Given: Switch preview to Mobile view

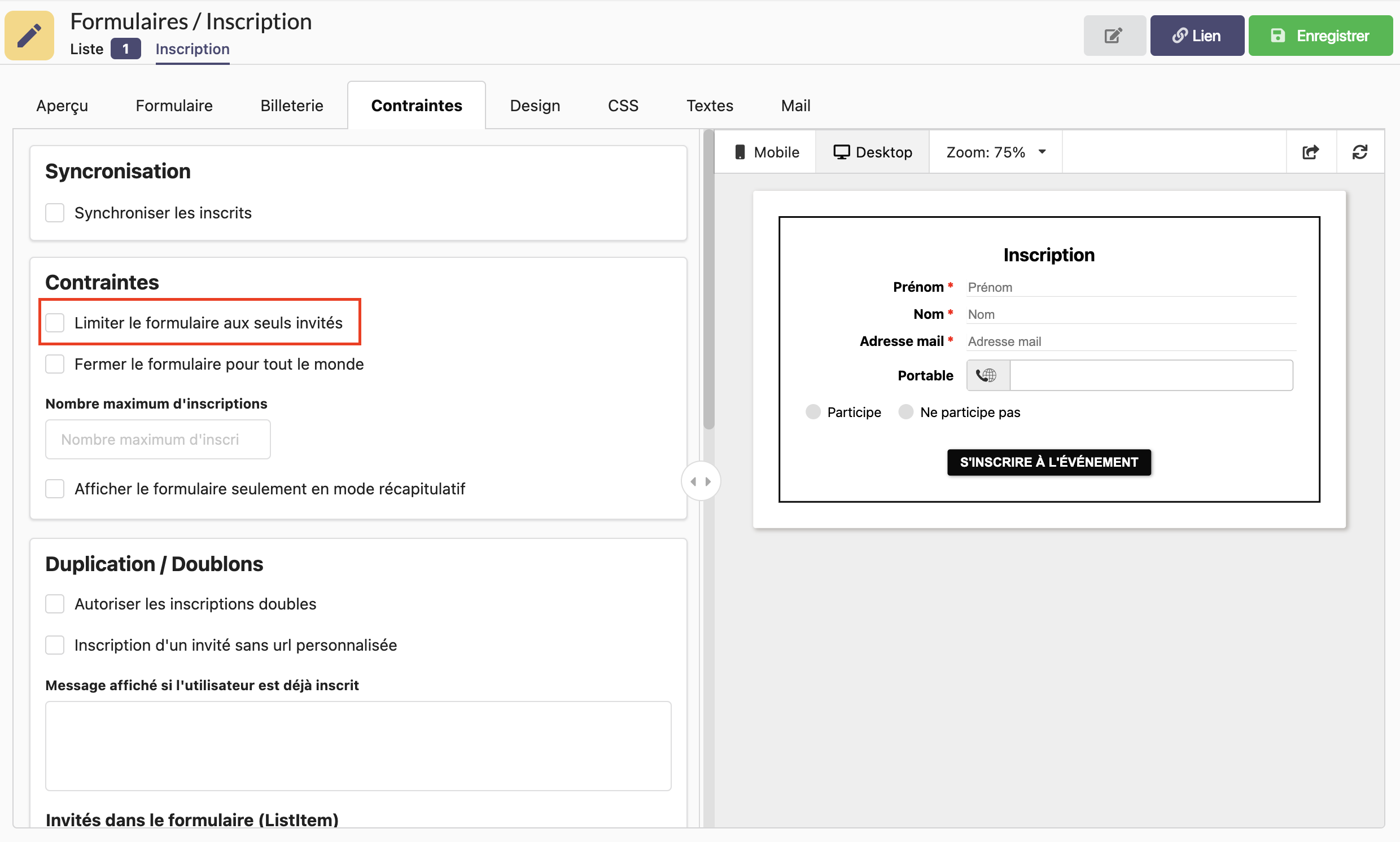Looking at the screenshot, I should click(766, 152).
